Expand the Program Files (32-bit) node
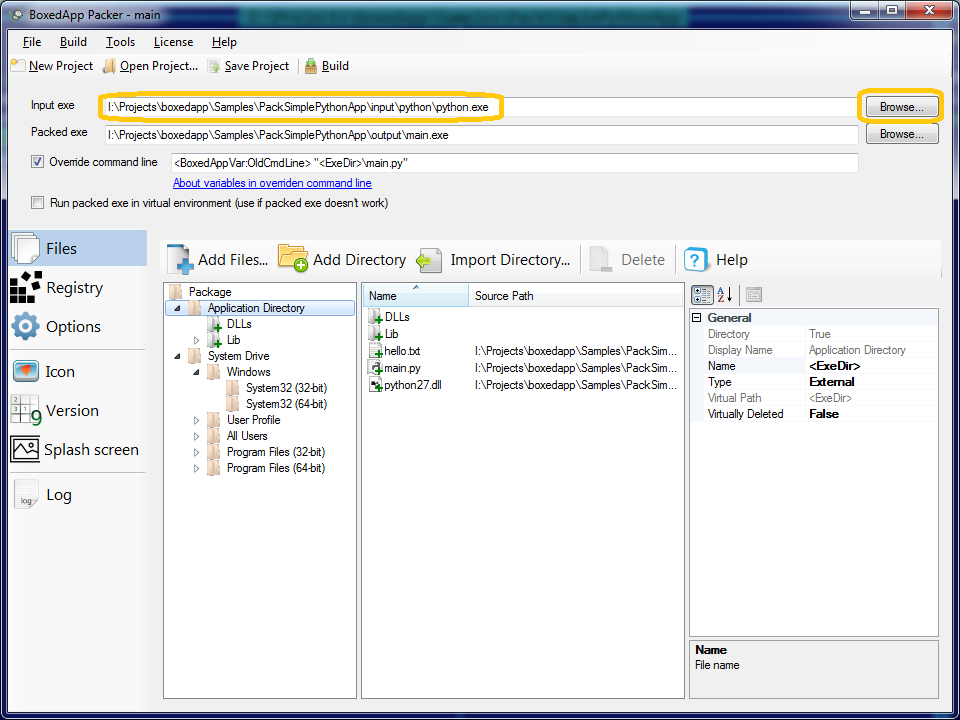 tap(197, 453)
